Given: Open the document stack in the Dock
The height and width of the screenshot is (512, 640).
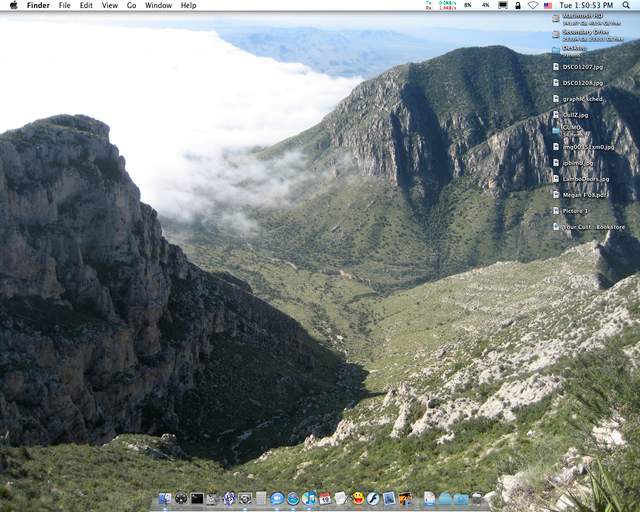Looking at the screenshot, I should (x=429, y=499).
